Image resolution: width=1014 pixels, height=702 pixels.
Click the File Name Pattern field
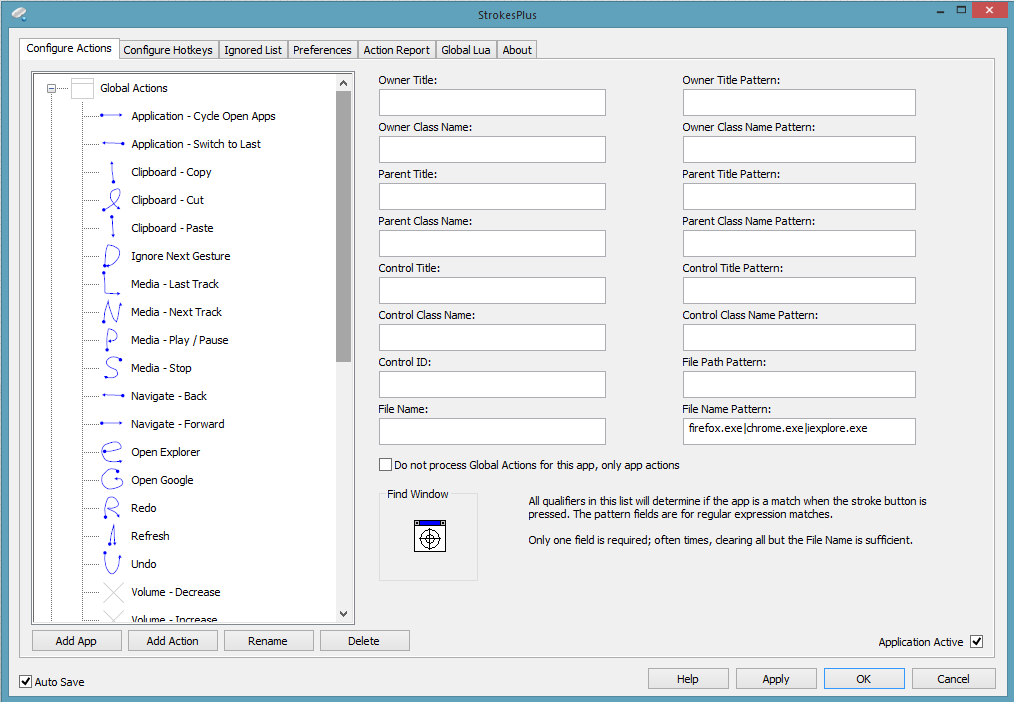tap(799, 431)
